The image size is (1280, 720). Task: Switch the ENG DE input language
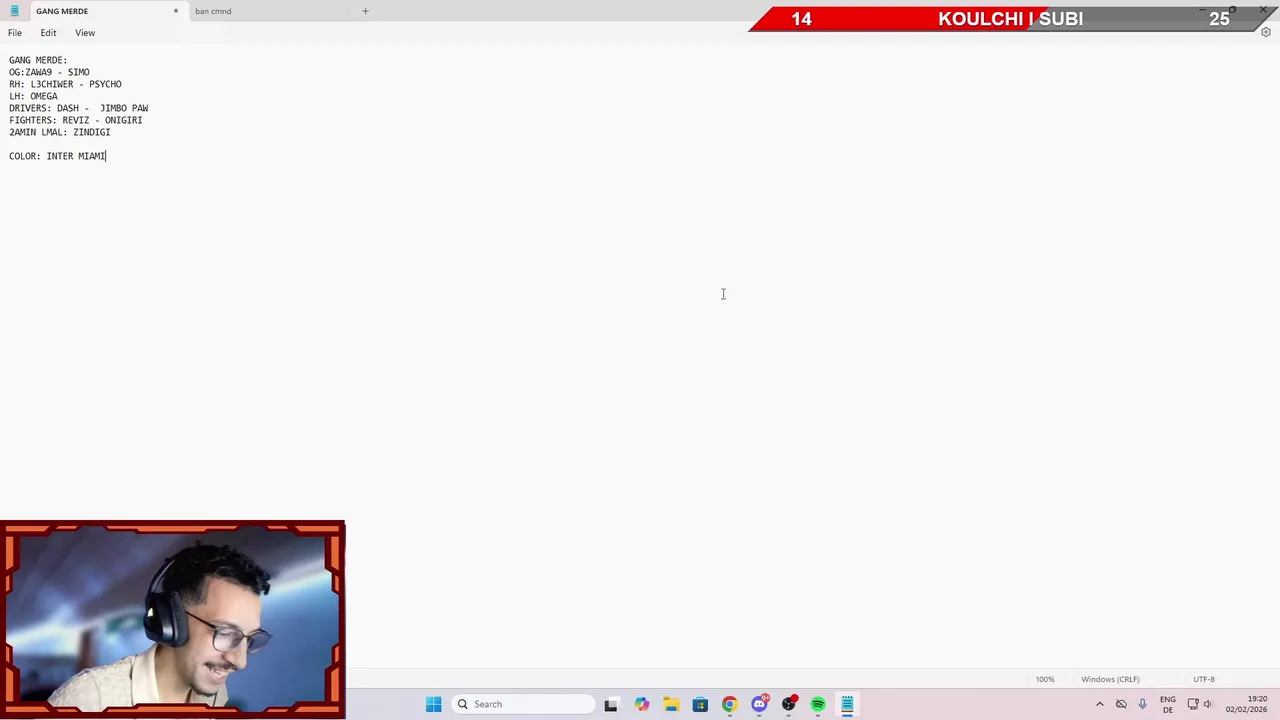point(1167,704)
